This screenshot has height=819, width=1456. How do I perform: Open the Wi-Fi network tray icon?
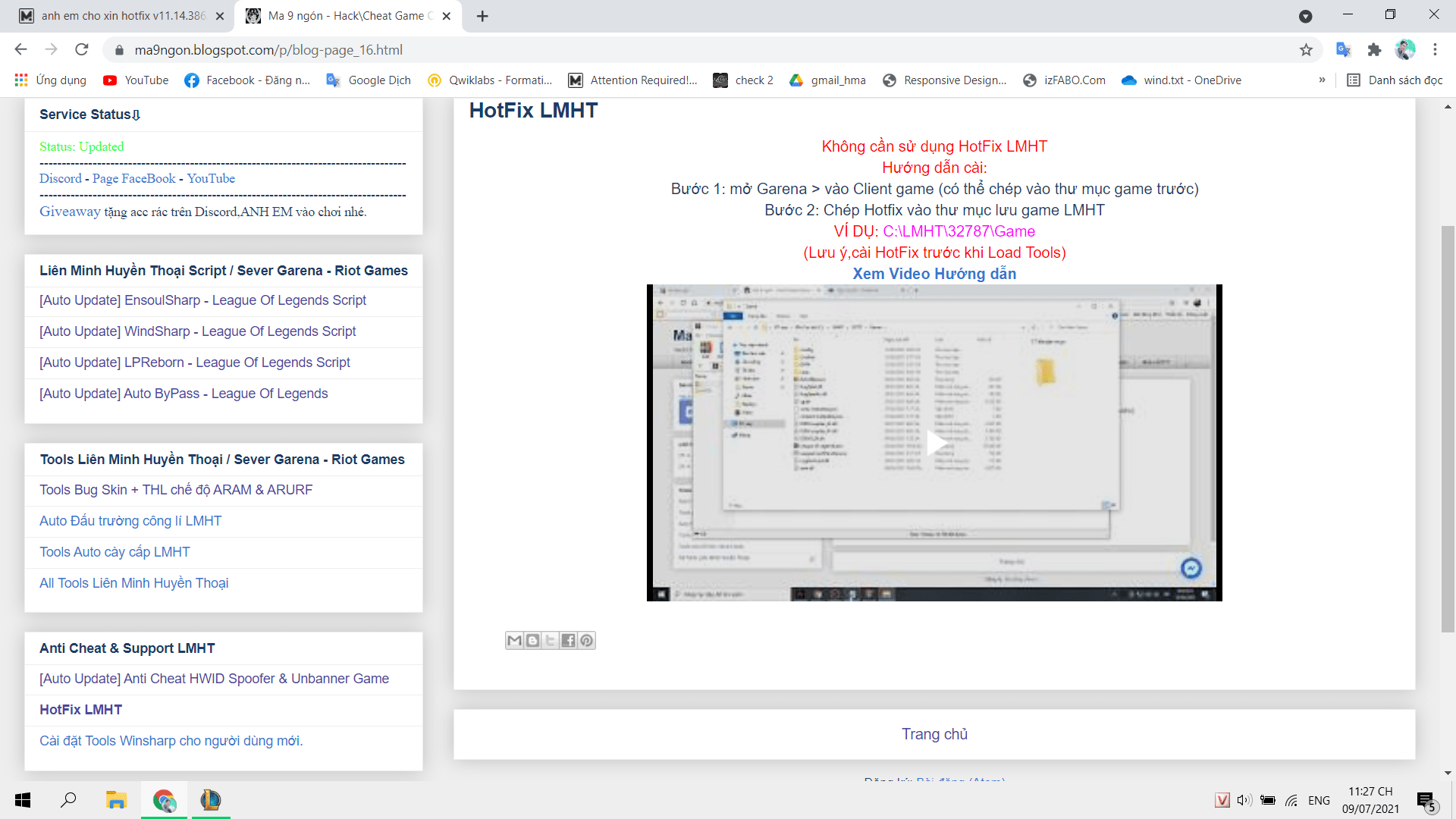point(1291,800)
